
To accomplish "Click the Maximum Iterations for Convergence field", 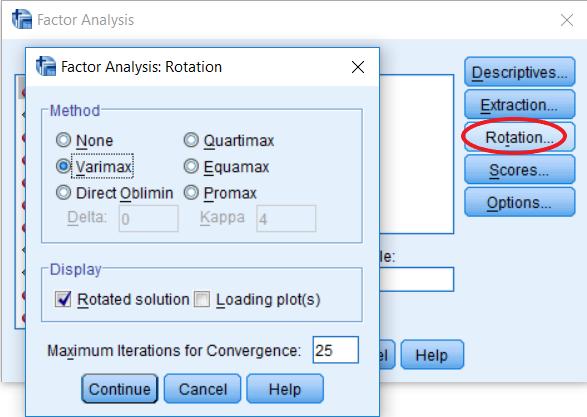I will pyautogui.click(x=335, y=350).
